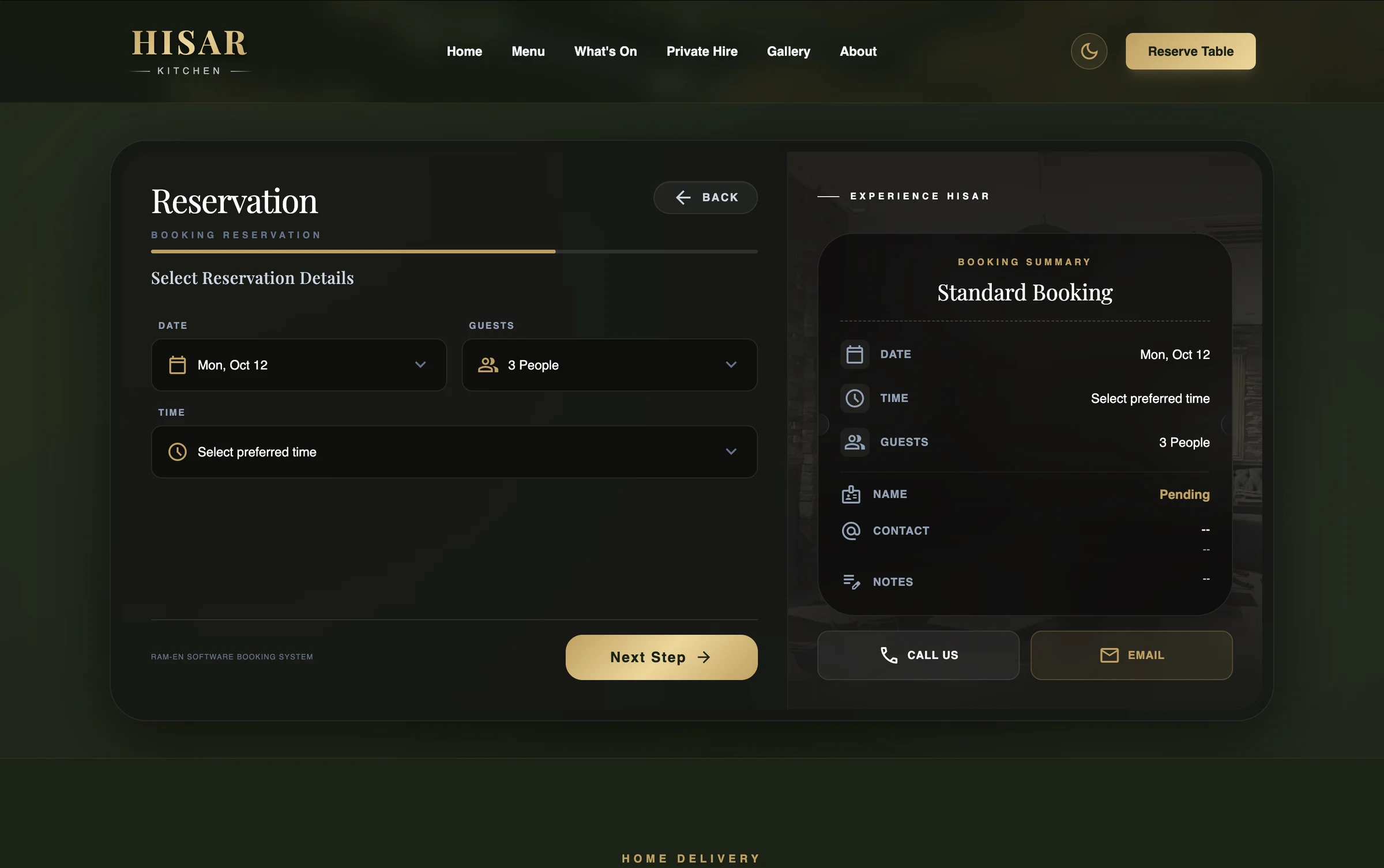Click the Back button

point(705,198)
